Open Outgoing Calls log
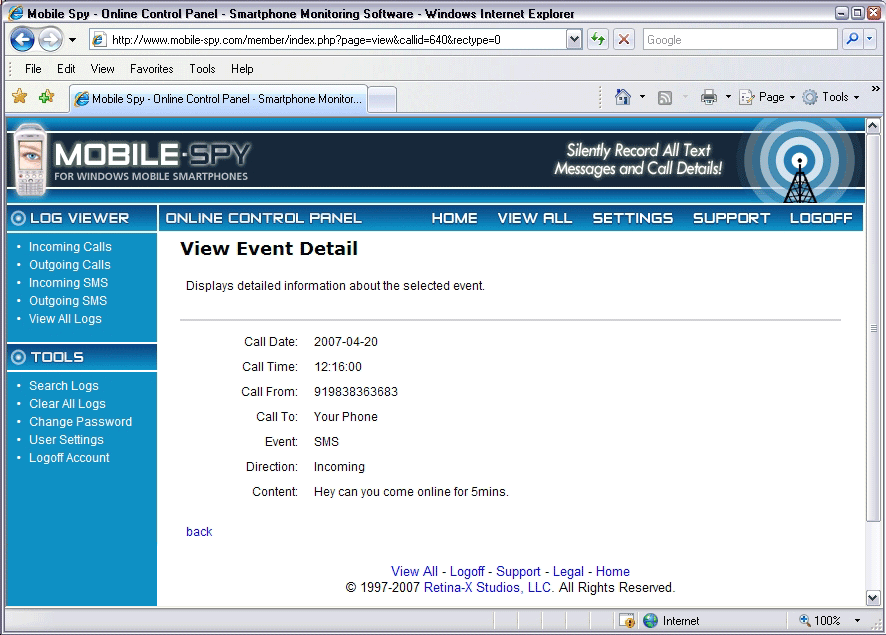 click(70, 265)
